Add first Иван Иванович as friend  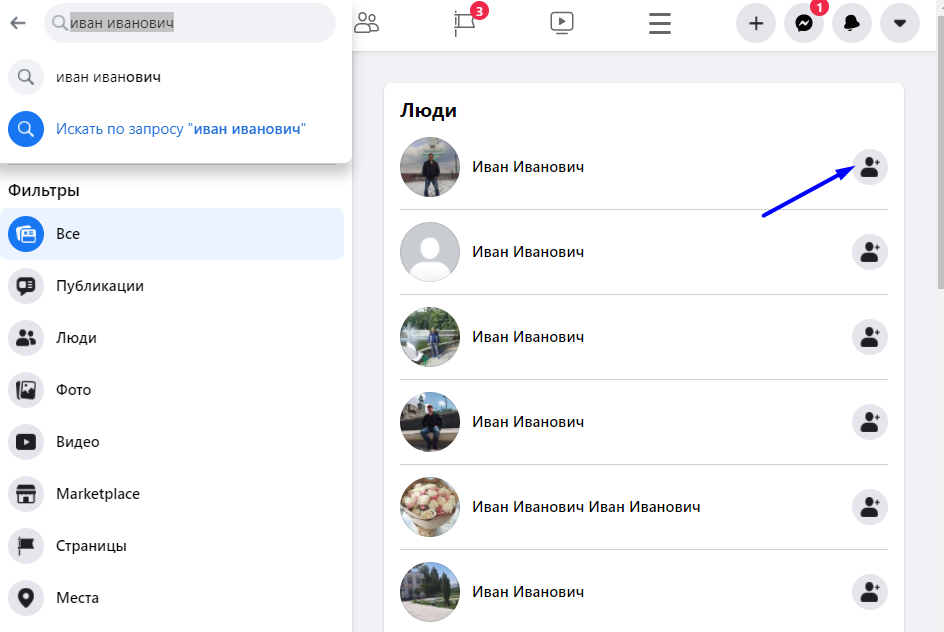(870, 167)
